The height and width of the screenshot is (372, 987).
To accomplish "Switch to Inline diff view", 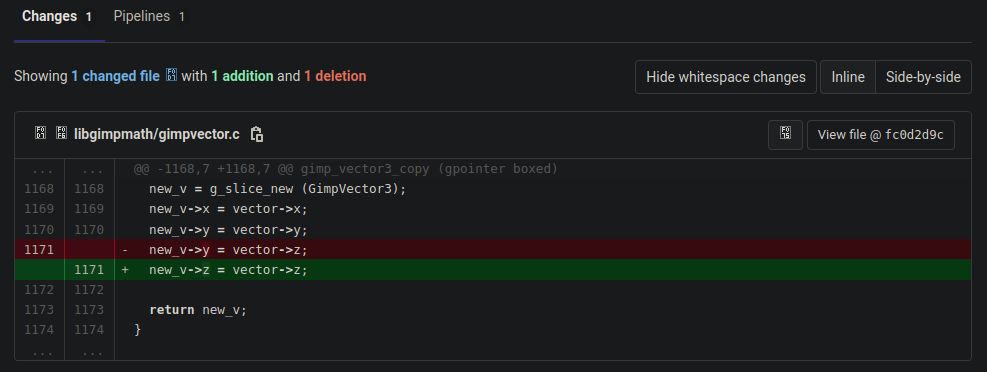I will 847,77.
